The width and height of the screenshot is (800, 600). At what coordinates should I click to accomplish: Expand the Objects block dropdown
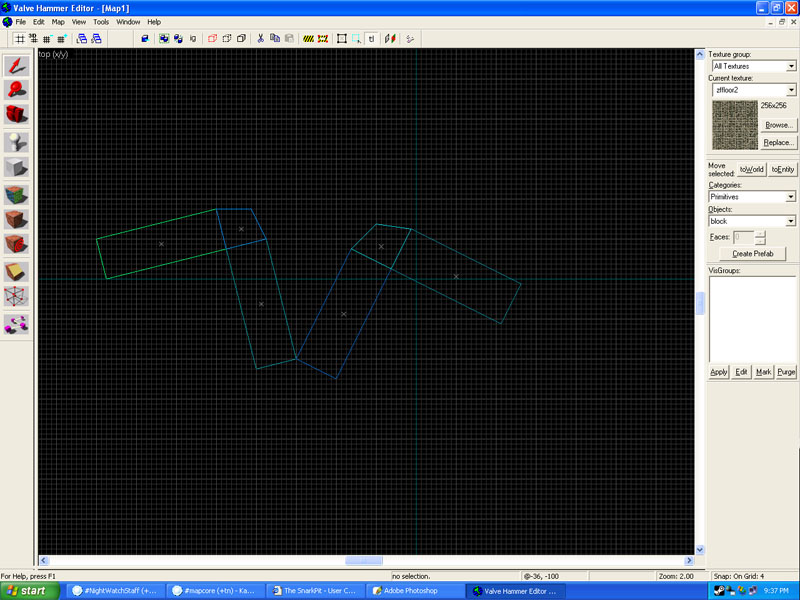(791, 221)
